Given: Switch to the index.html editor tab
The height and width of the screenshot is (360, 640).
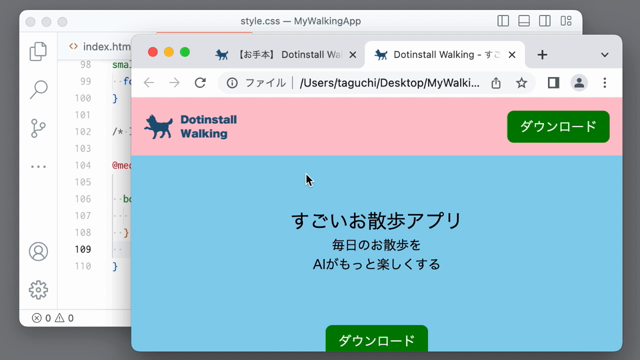Looking at the screenshot, I should point(100,47).
